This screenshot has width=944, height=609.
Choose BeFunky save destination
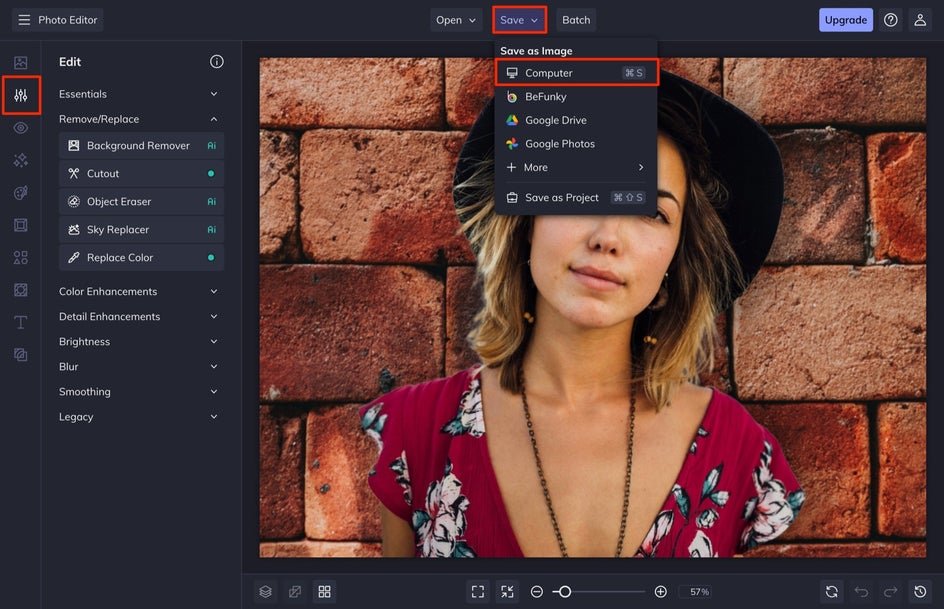click(576, 96)
